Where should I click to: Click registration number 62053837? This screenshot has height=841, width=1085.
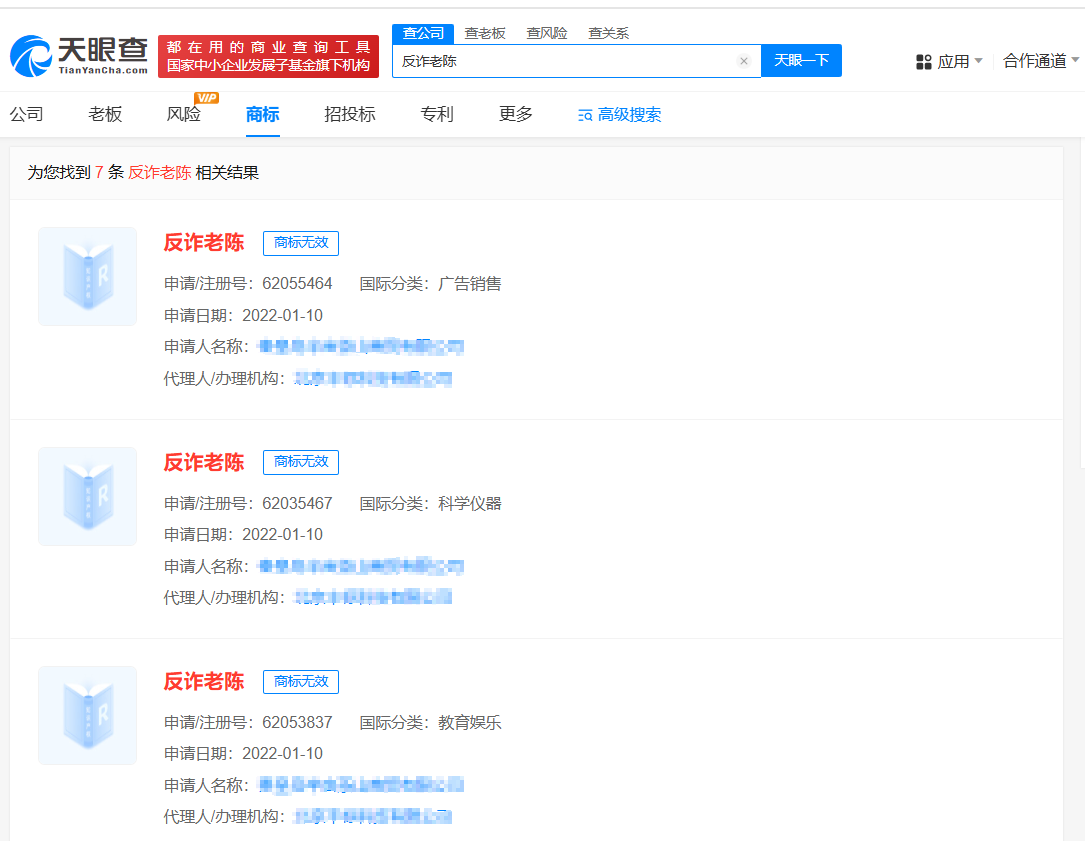coord(297,723)
